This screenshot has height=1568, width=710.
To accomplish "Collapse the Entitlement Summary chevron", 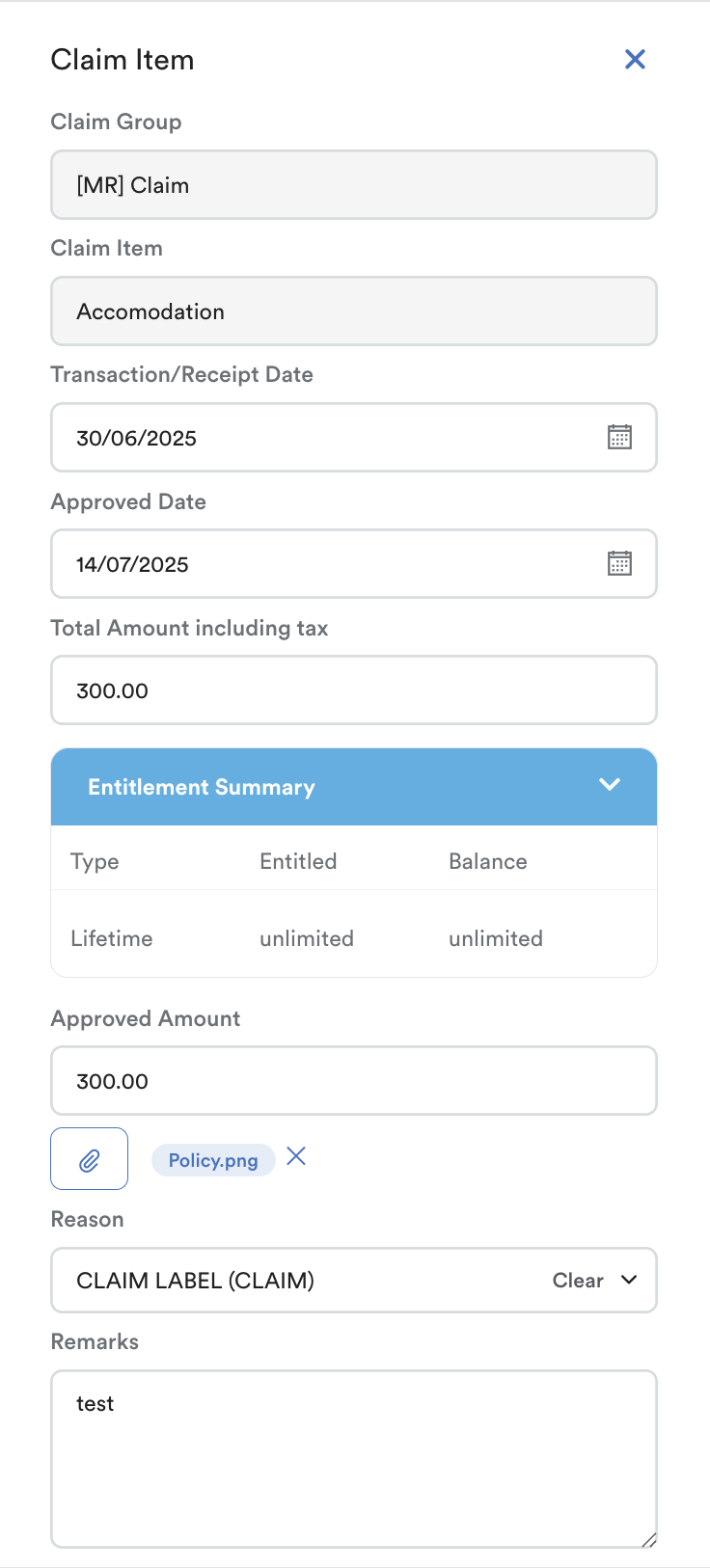I will pos(609,785).
